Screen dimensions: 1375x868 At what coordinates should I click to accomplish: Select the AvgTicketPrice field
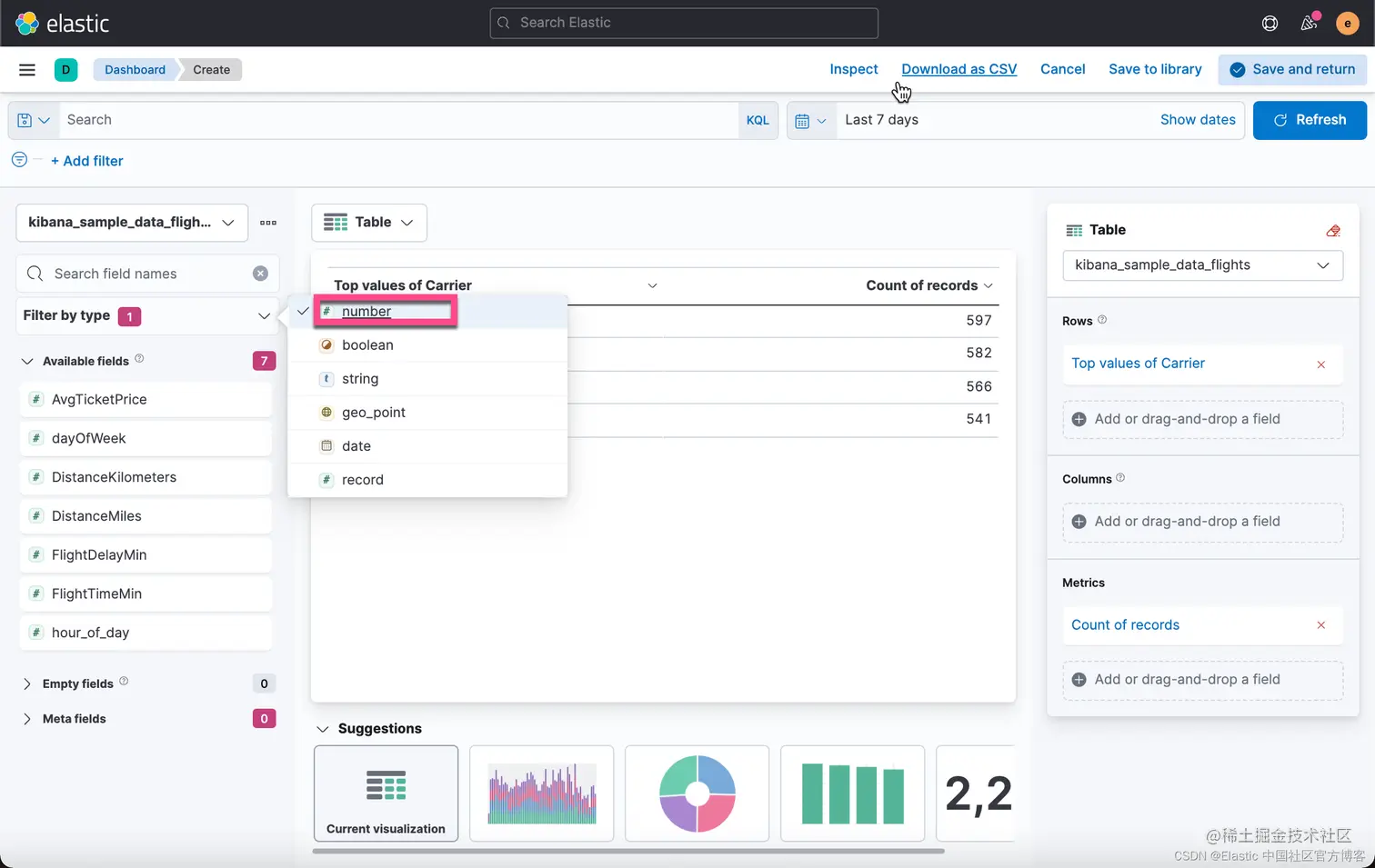pos(146,400)
